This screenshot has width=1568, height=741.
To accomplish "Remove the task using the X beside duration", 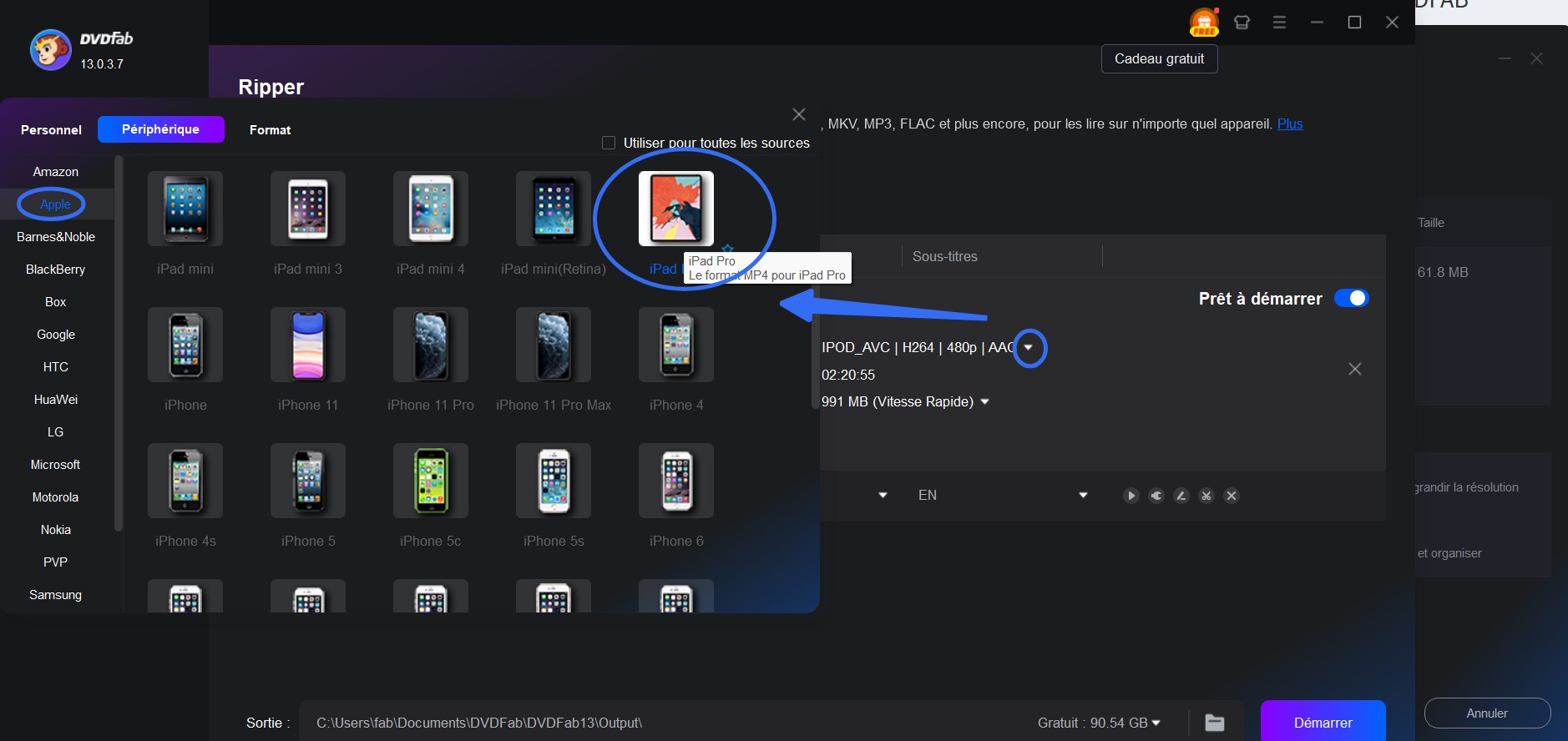I will pos(1355,369).
